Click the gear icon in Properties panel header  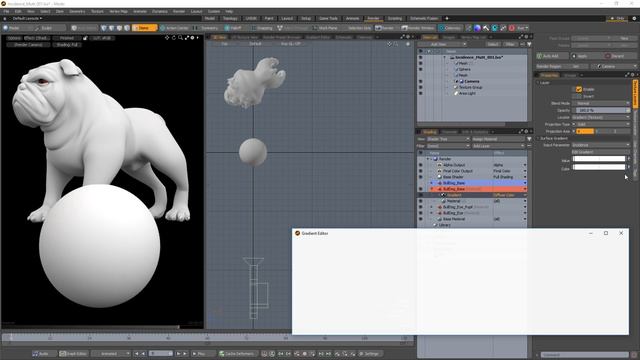[x=632, y=75]
